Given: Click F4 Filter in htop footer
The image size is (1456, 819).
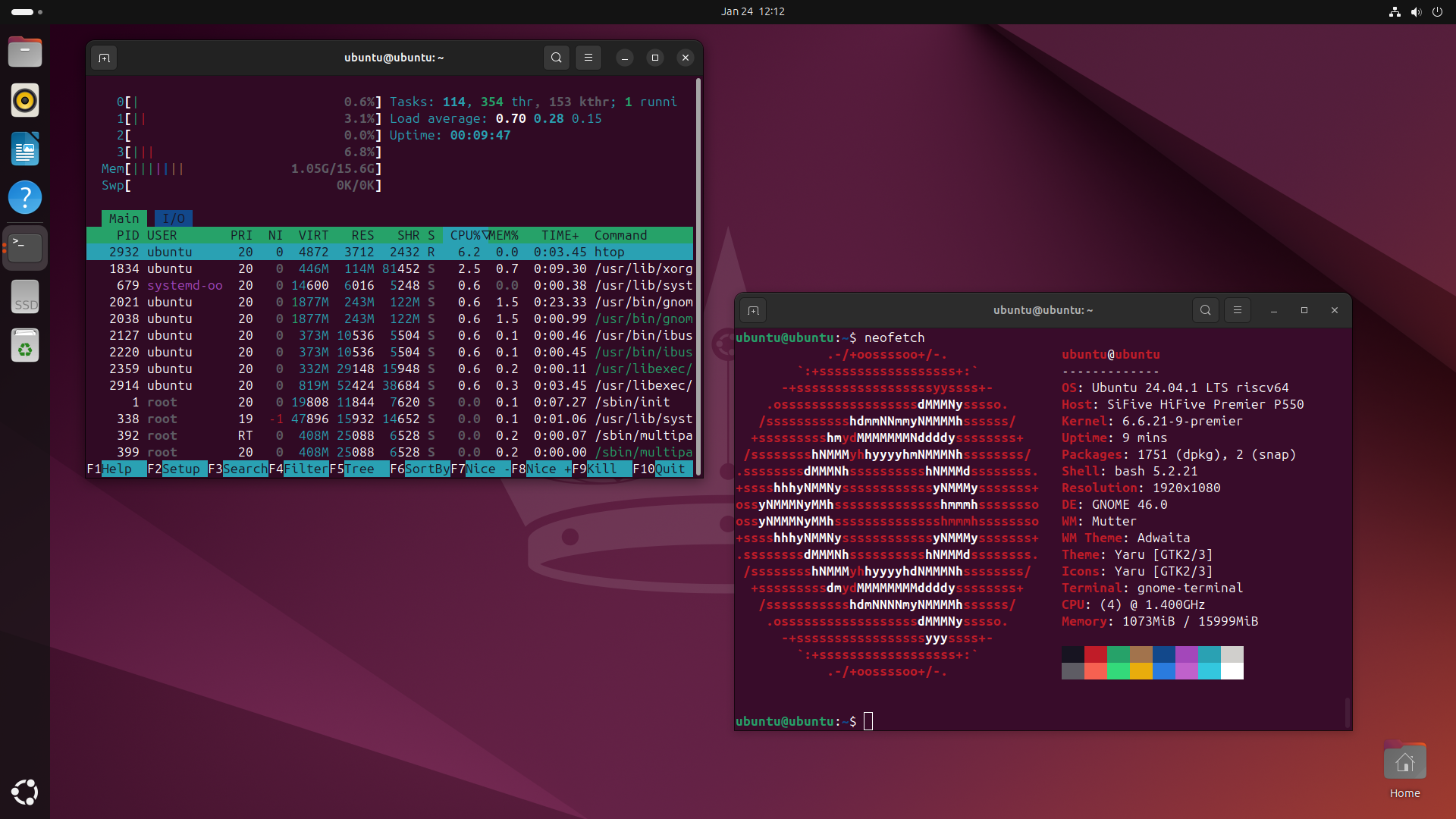Looking at the screenshot, I should [x=299, y=469].
